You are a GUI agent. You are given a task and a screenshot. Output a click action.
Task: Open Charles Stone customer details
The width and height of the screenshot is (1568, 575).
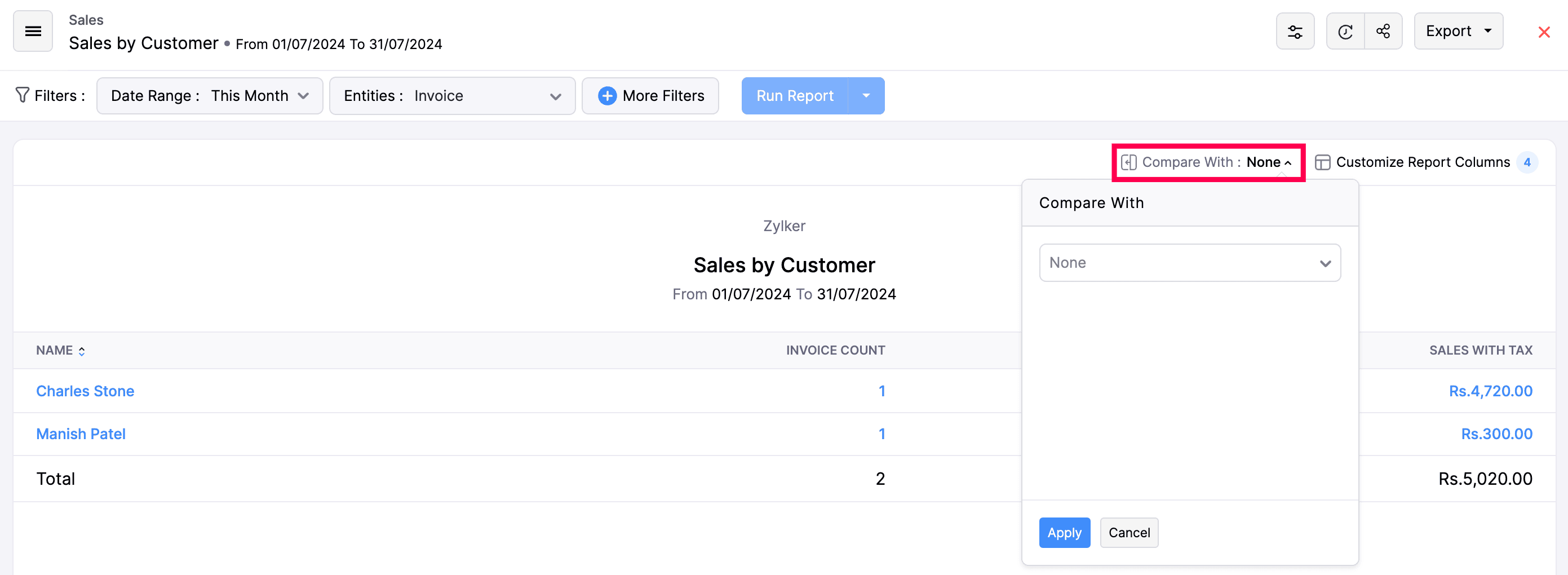click(x=85, y=391)
